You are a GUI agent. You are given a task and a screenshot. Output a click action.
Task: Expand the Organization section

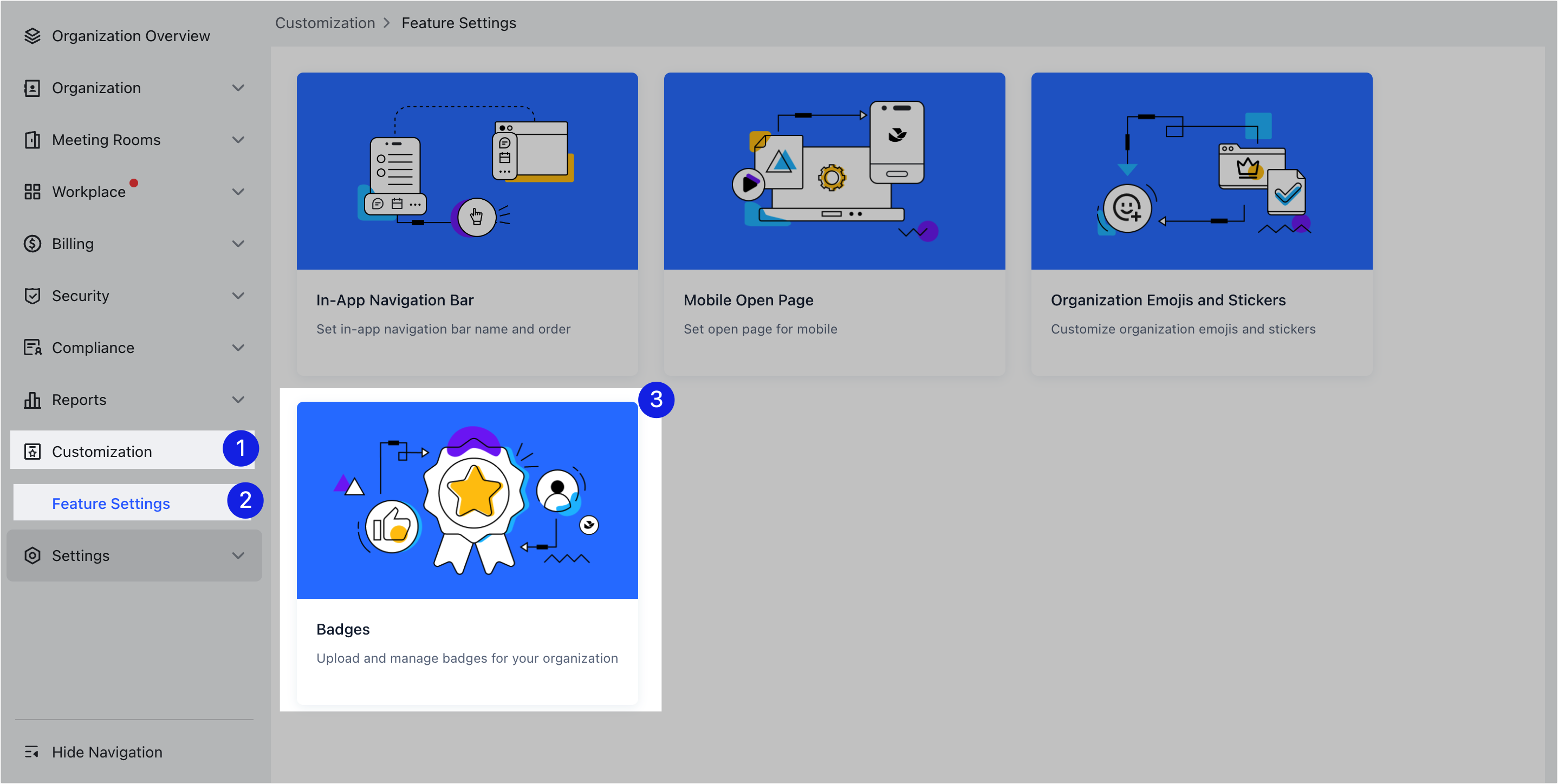(238, 88)
